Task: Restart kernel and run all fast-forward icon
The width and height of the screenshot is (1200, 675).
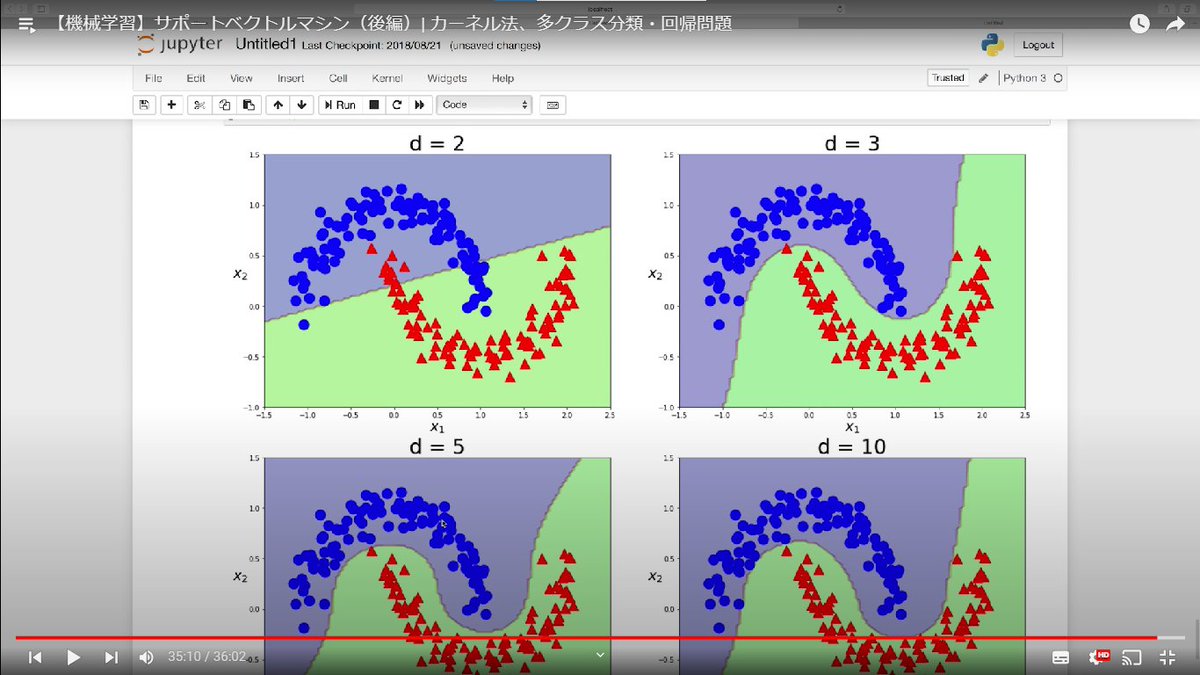Action: 420,104
